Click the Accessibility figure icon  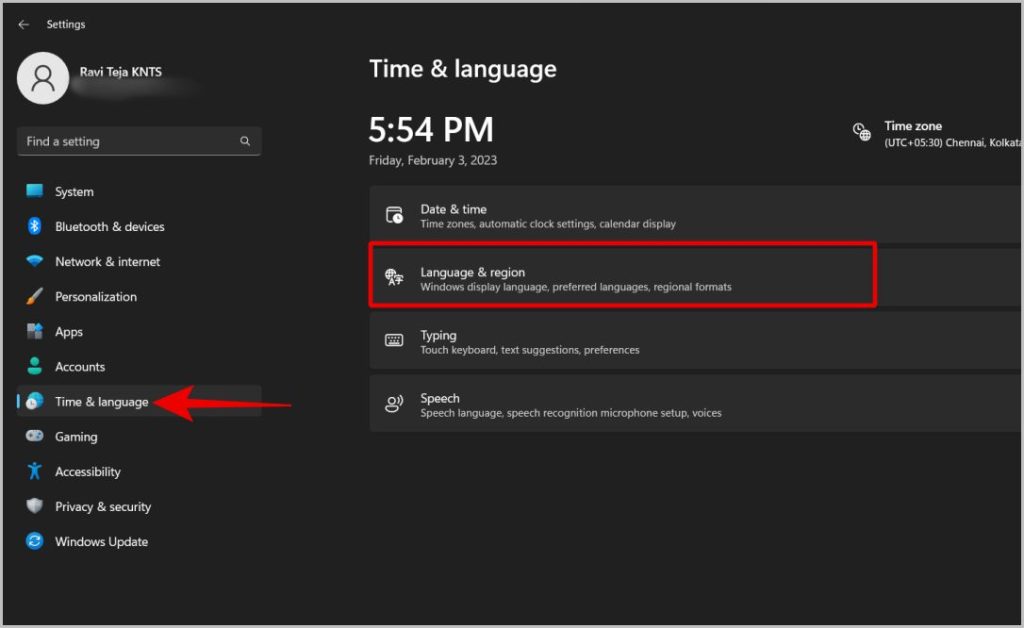tap(35, 471)
